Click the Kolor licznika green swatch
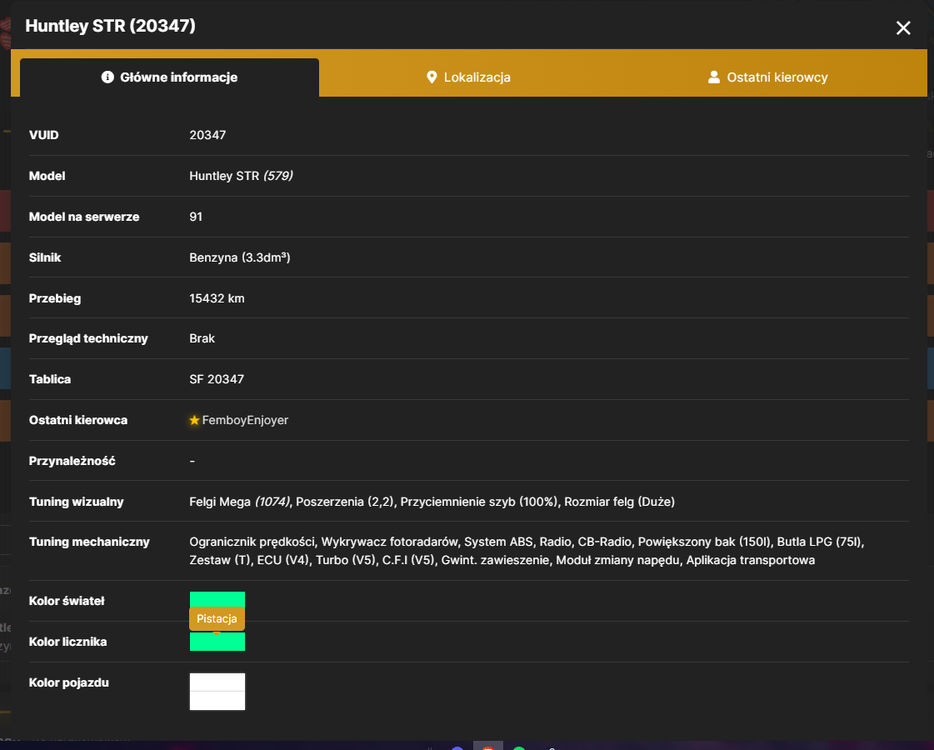 pos(217,642)
